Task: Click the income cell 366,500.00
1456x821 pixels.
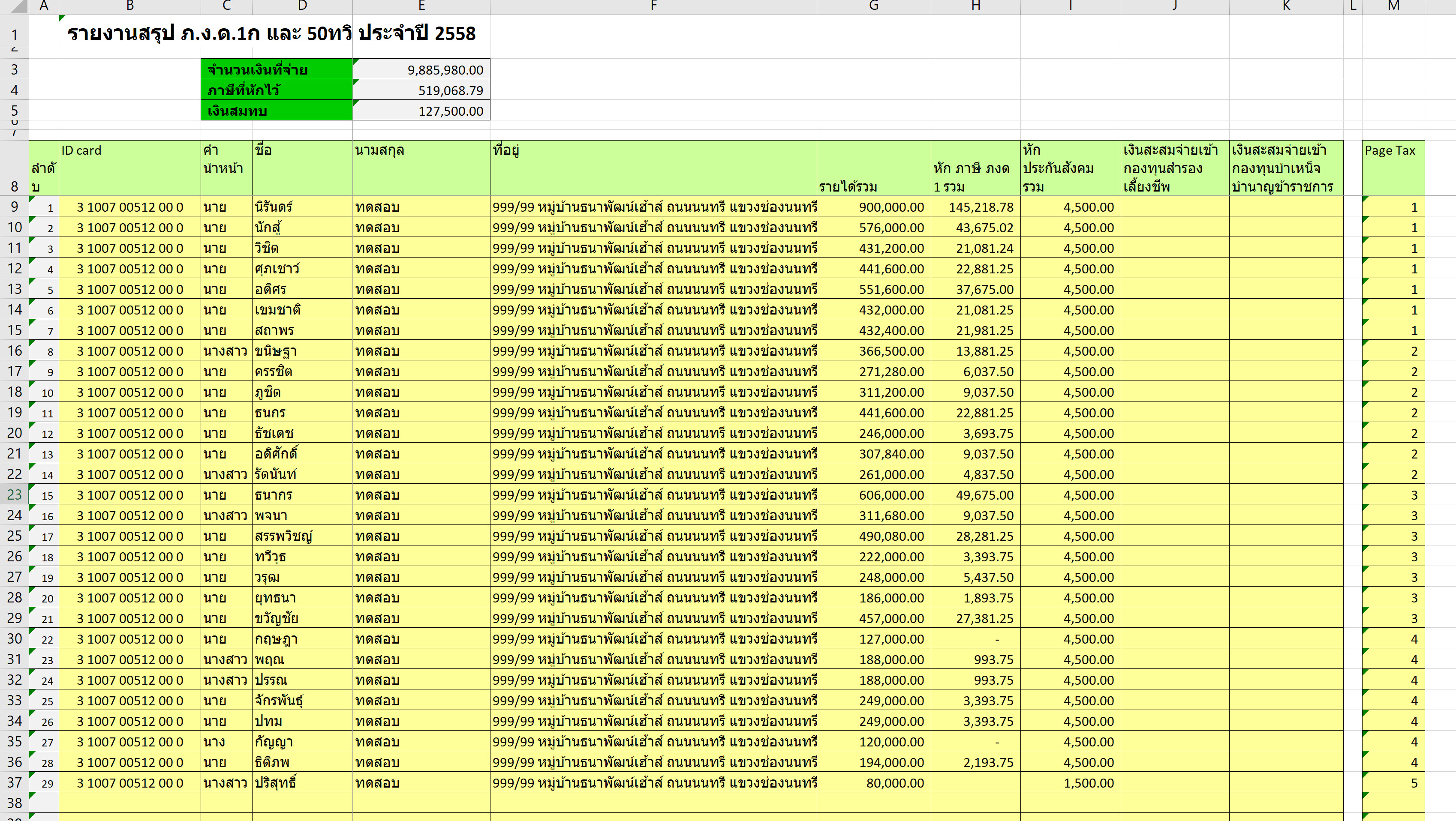Action: pyautogui.click(x=873, y=351)
